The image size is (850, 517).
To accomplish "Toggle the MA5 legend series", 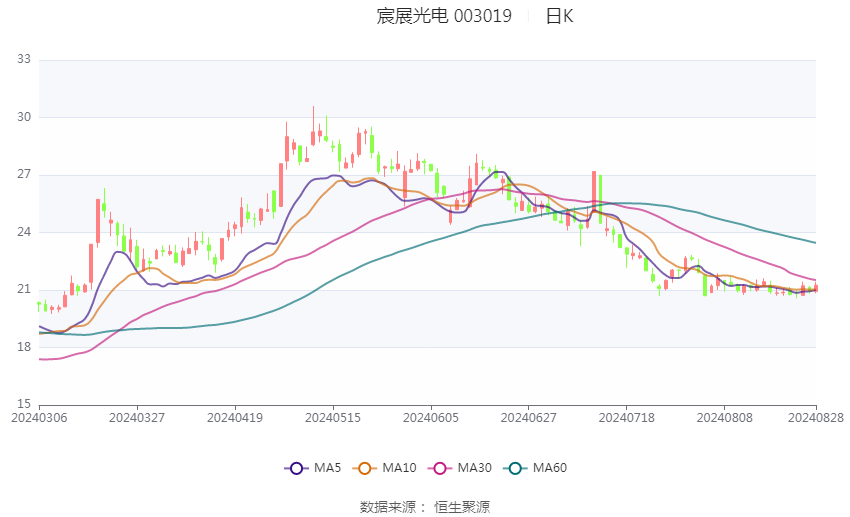I will click(x=313, y=468).
